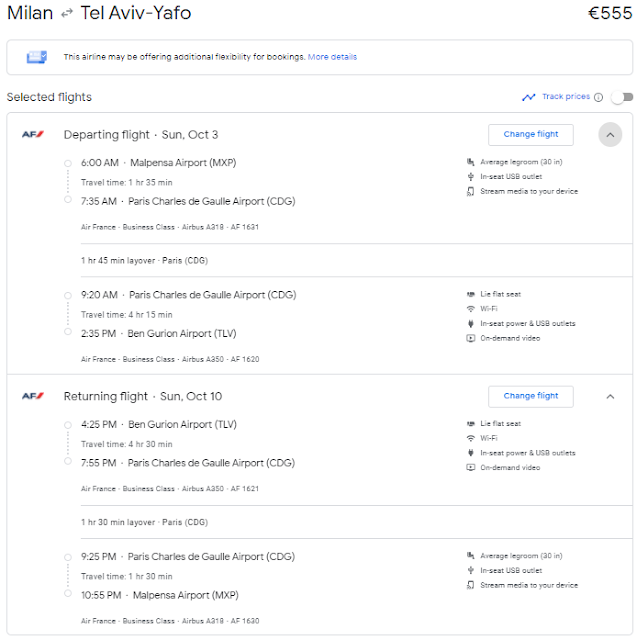Click the 9:25 PM Paris Charles de Gaulle departure
The width and height of the screenshot is (637, 640).
point(188,557)
